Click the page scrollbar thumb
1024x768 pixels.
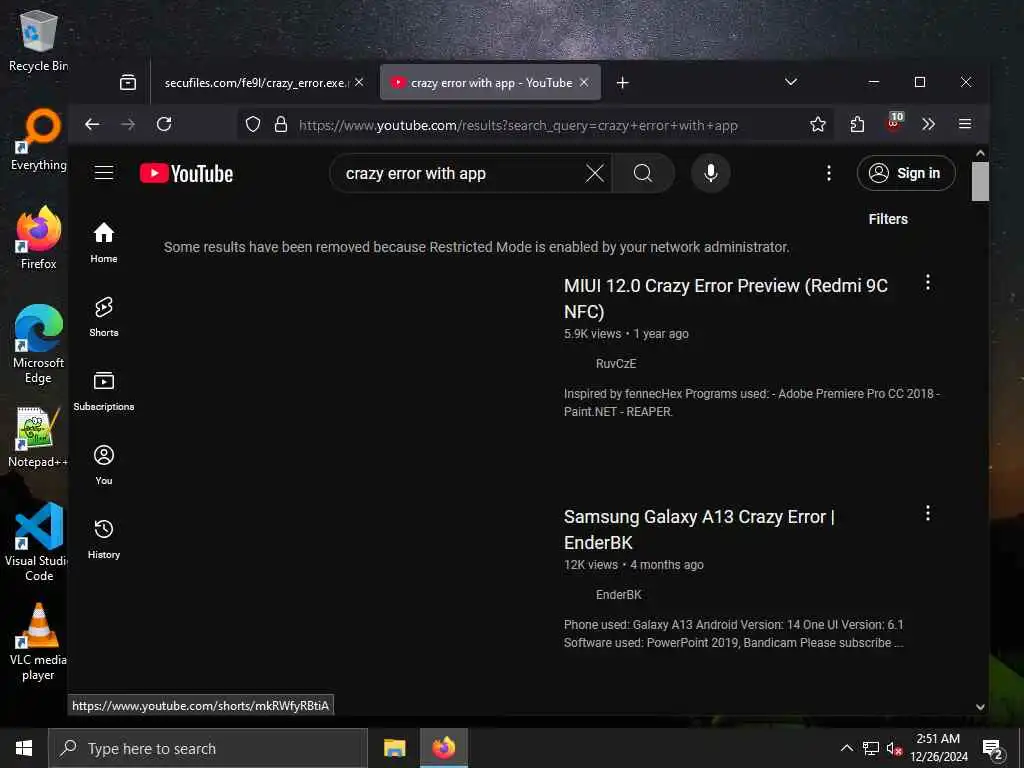(x=980, y=181)
